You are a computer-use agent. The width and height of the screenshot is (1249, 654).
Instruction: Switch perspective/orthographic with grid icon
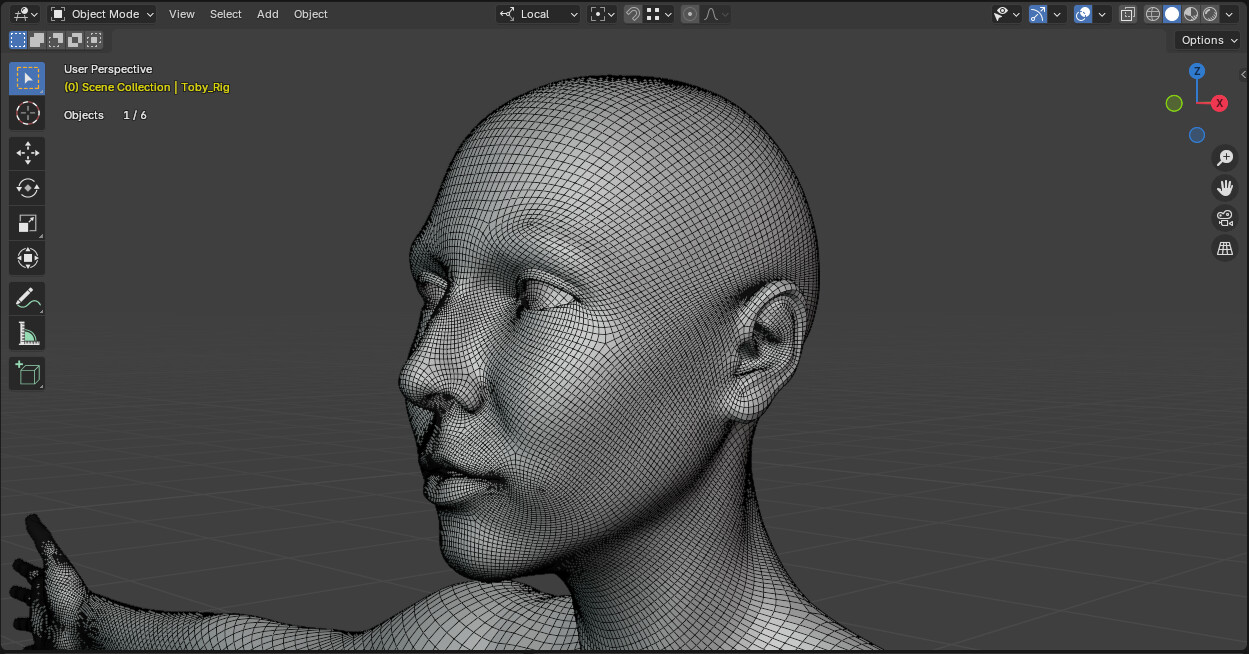[1225, 249]
